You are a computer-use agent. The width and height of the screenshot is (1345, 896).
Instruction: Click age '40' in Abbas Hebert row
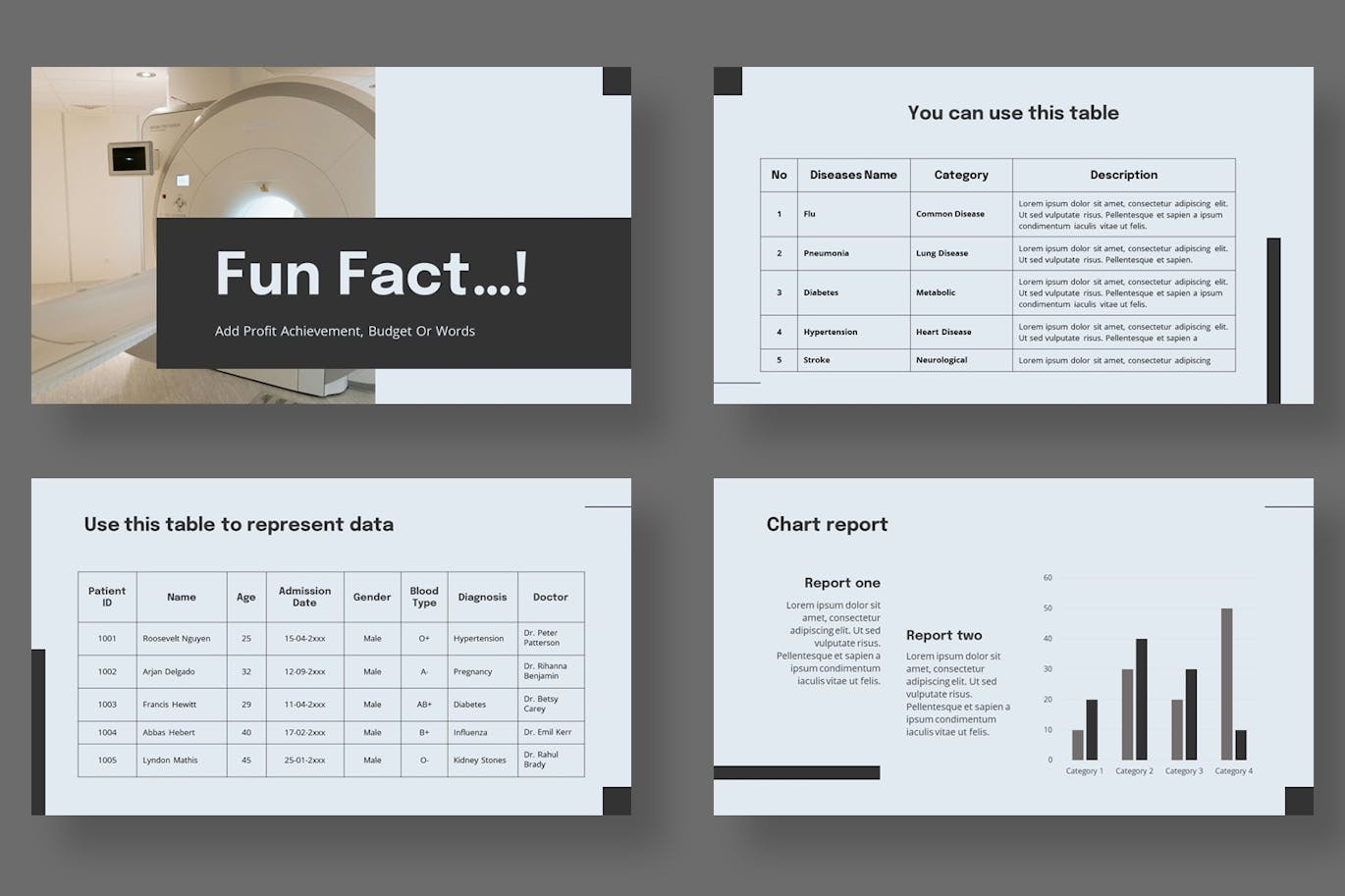coord(246,732)
